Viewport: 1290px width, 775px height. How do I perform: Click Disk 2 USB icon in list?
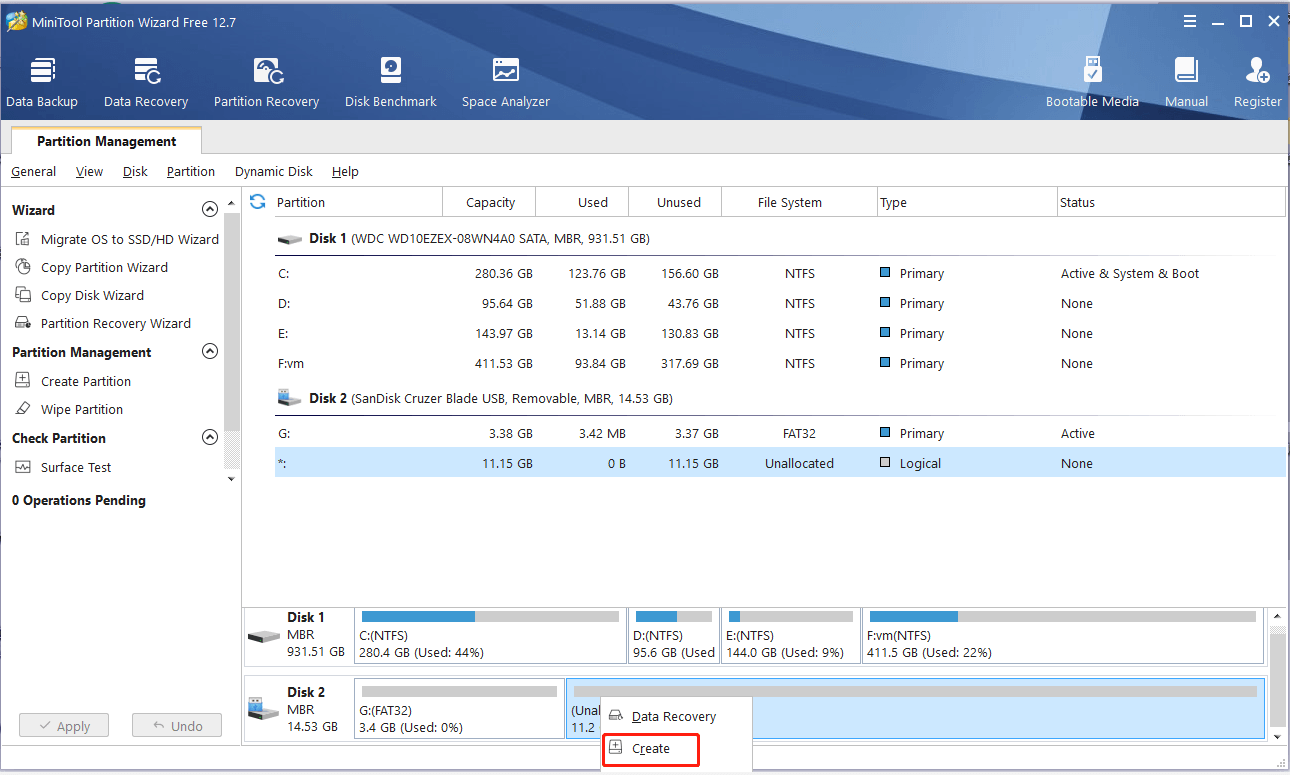(290, 398)
